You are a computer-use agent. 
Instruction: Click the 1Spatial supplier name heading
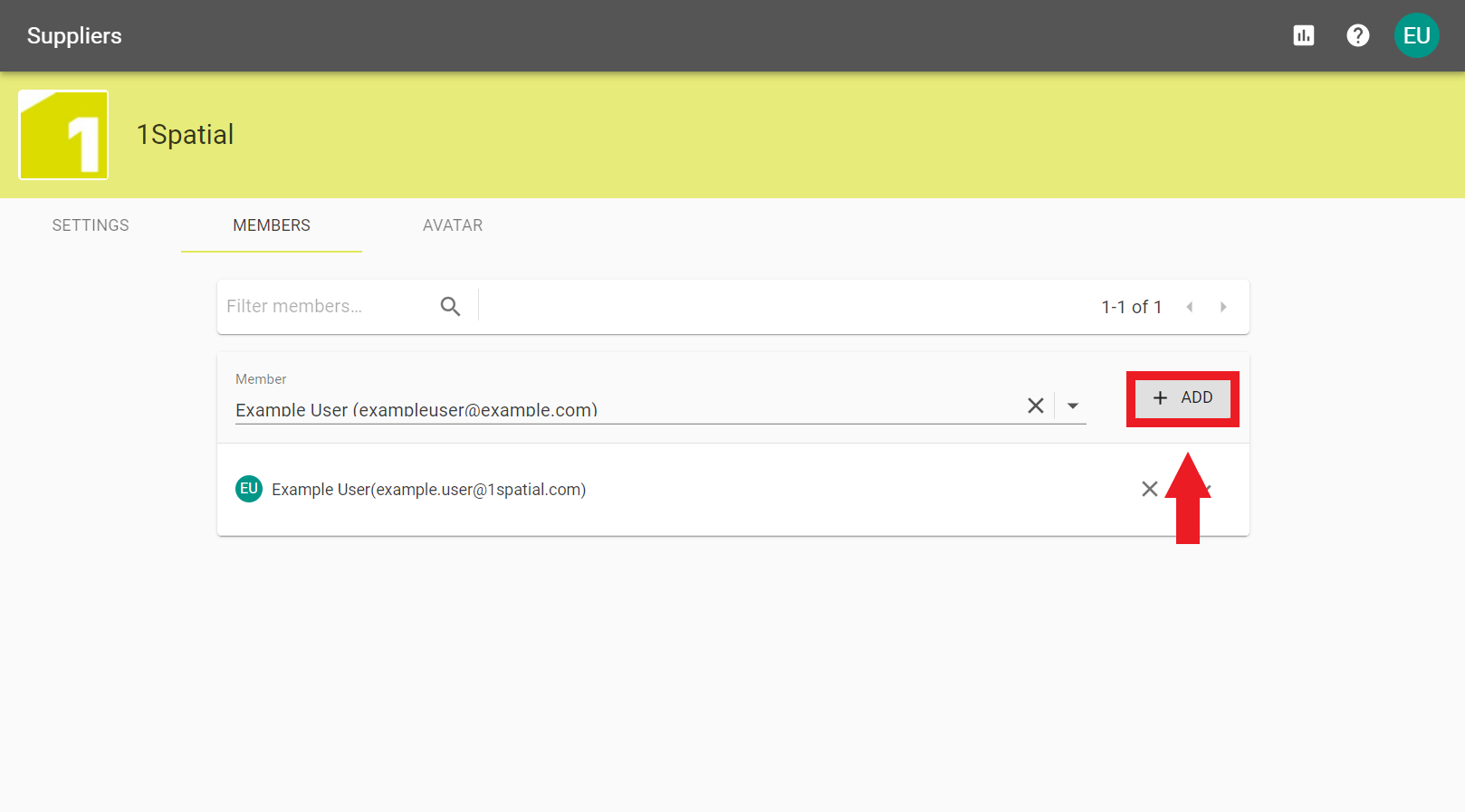pos(186,135)
